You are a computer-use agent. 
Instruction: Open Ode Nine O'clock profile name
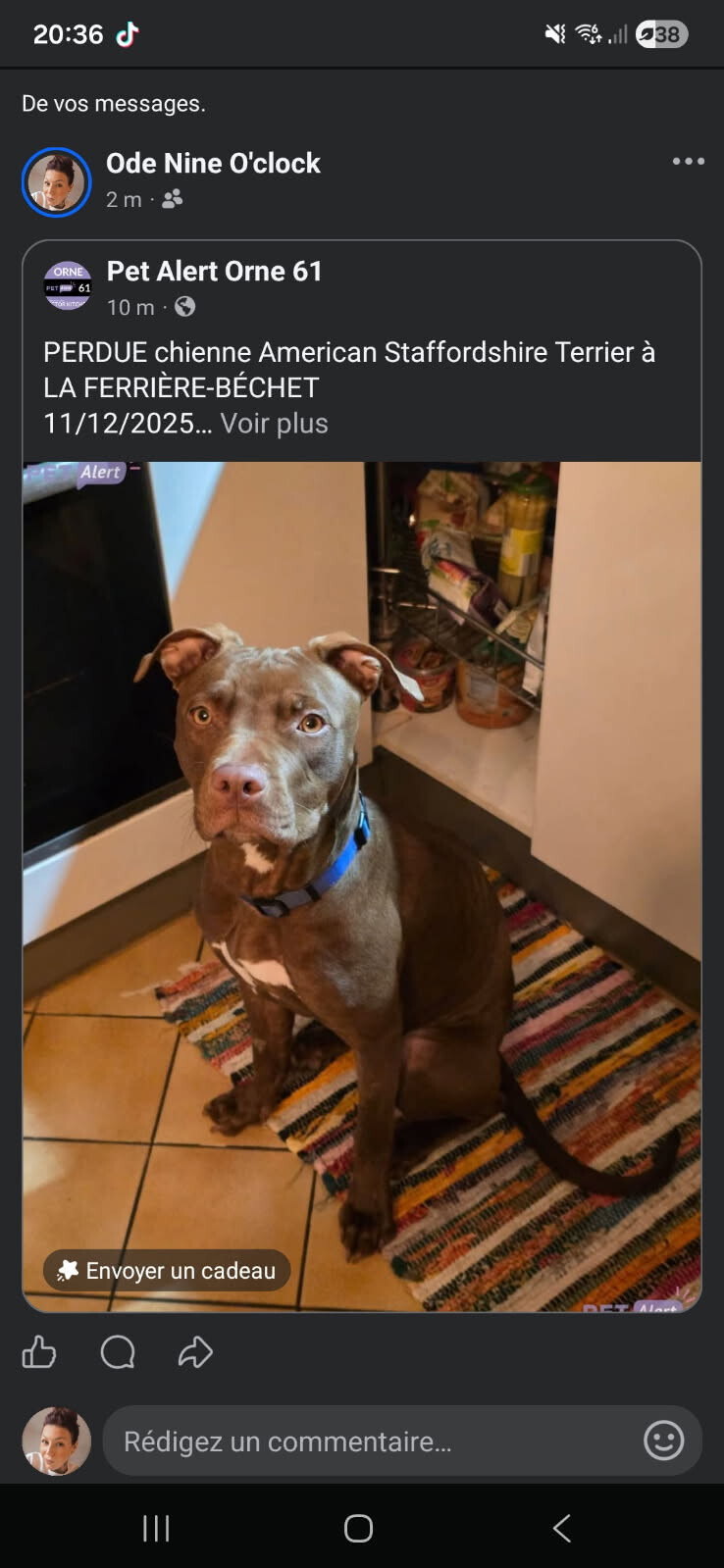tap(213, 163)
